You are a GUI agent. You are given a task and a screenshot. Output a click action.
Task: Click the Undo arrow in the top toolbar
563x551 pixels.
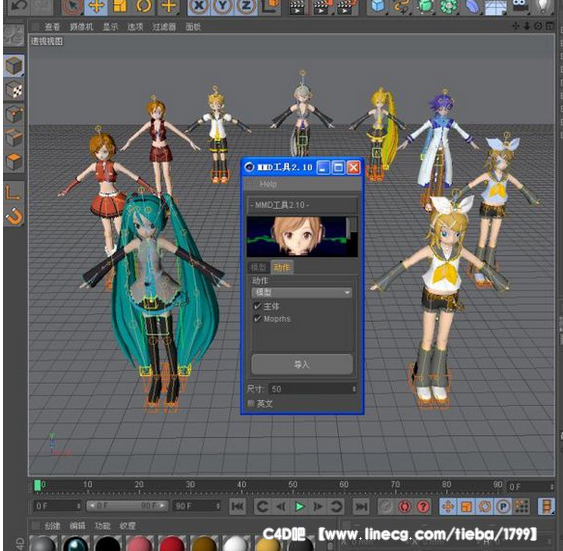pos(20,6)
